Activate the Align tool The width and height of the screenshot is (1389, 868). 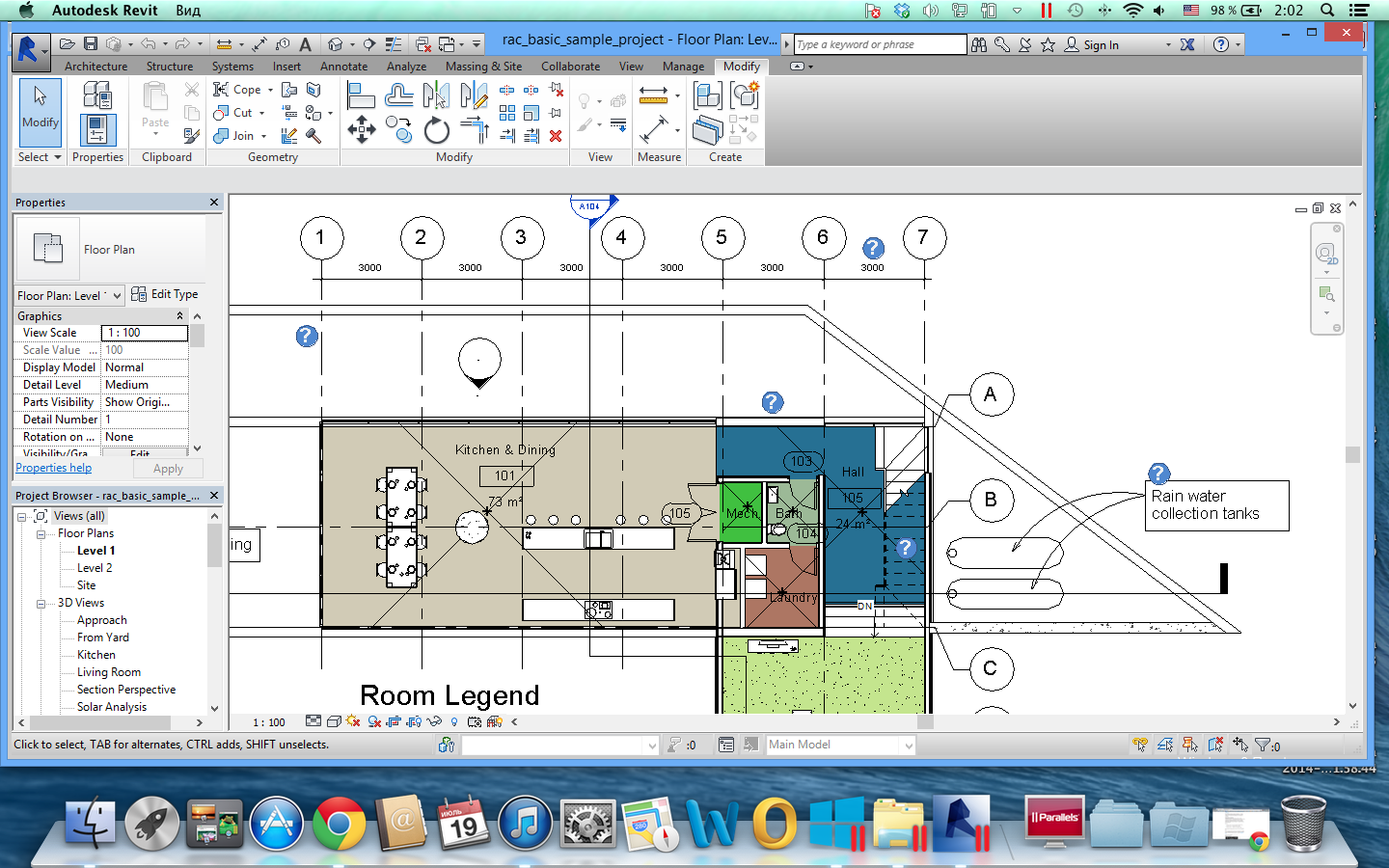click(364, 95)
